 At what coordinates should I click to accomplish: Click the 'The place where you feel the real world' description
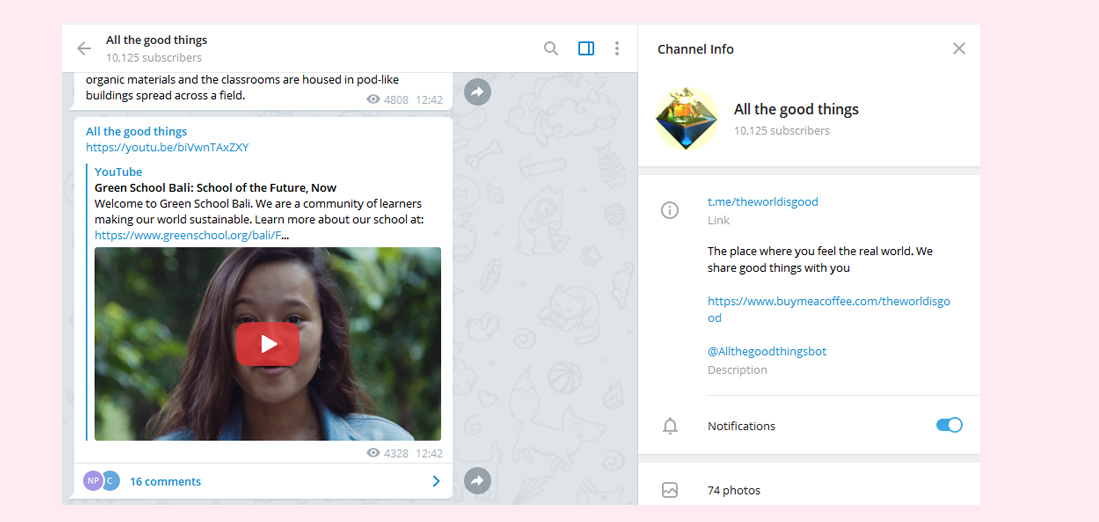pyautogui.click(x=820, y=259)
